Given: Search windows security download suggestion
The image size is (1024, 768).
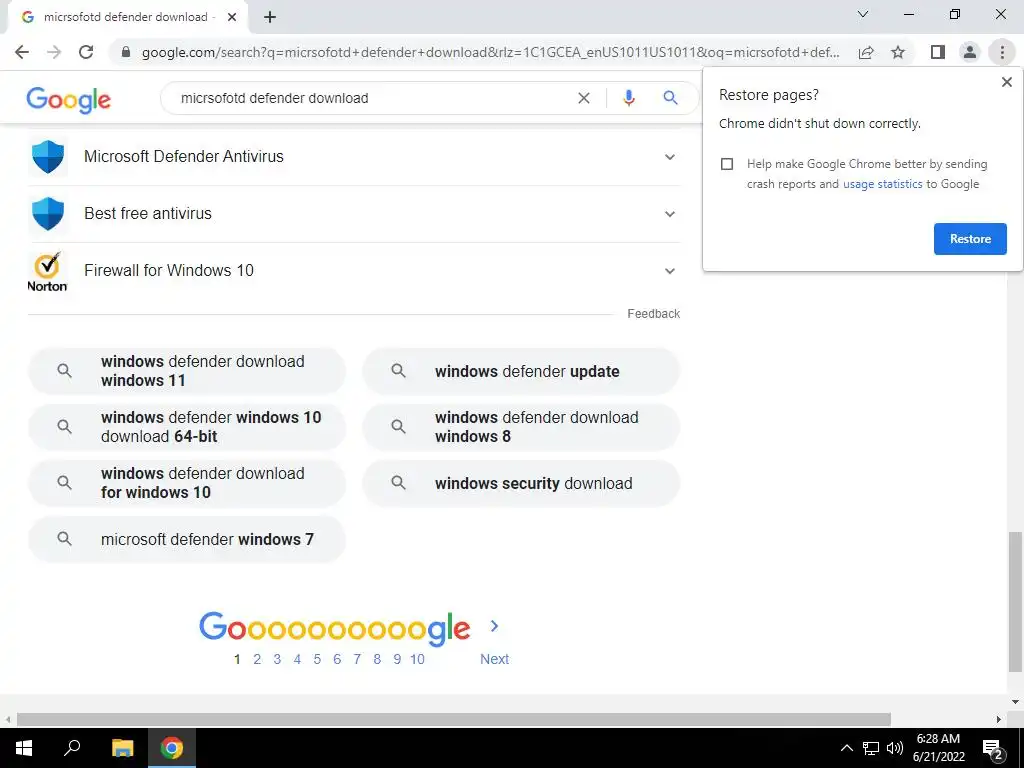Looking at the screenshot, I should 521,483.
